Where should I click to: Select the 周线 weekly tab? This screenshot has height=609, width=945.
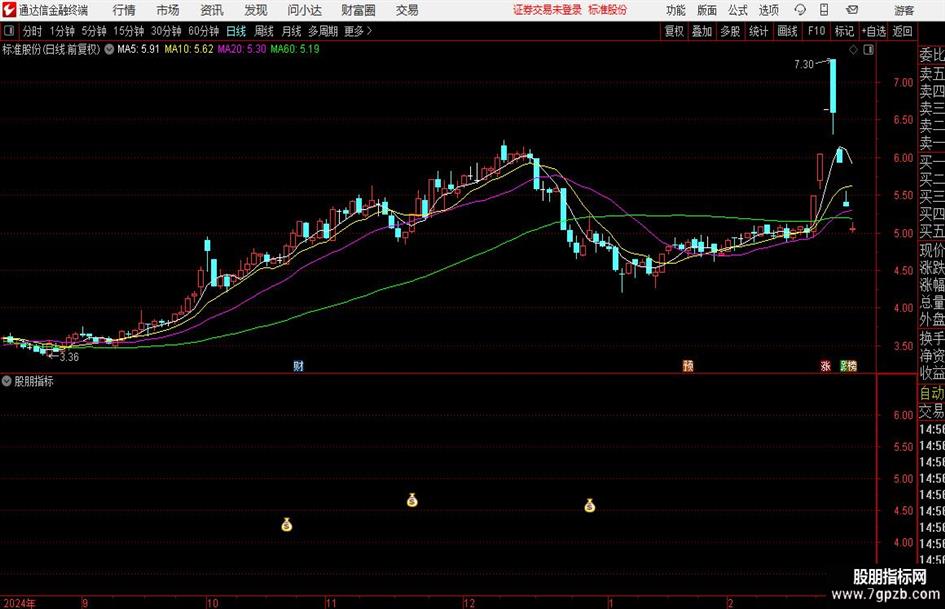click(x=264, y=31)
